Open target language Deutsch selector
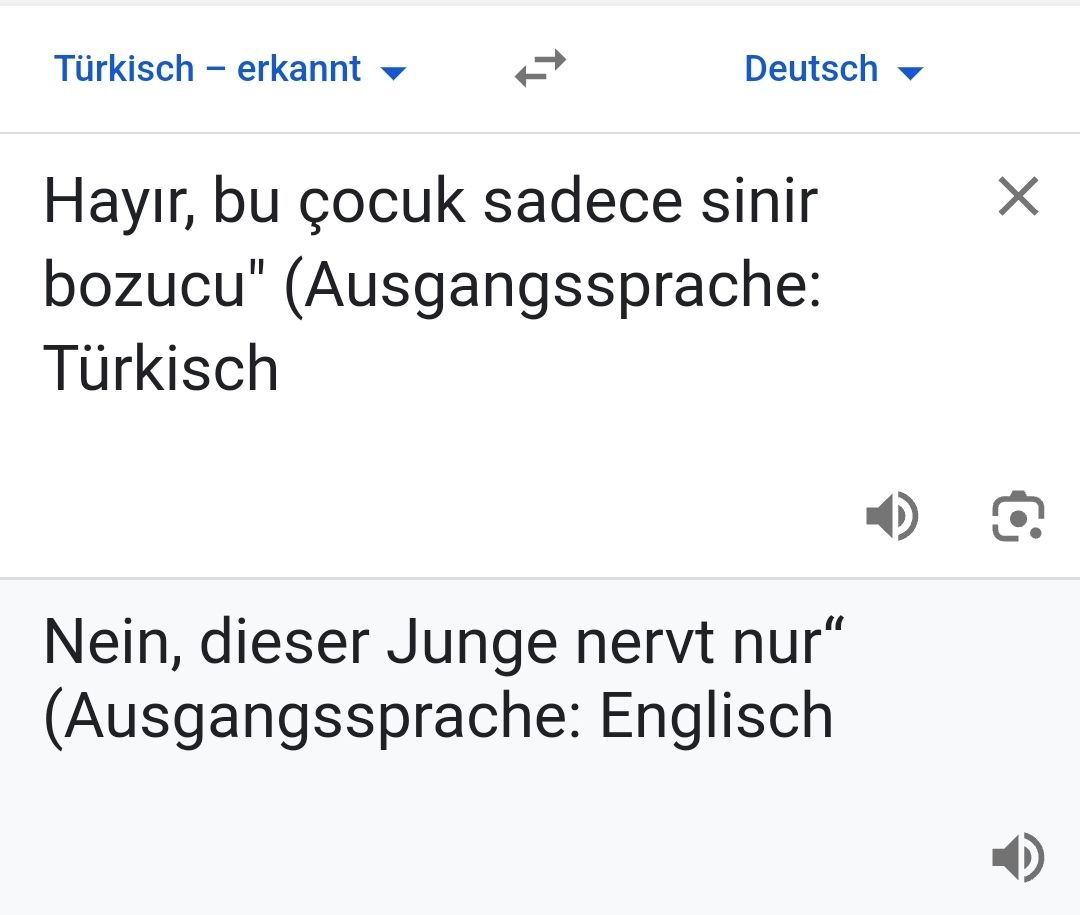This screenshot has height=915, width=1080. [x=811, y=69]
